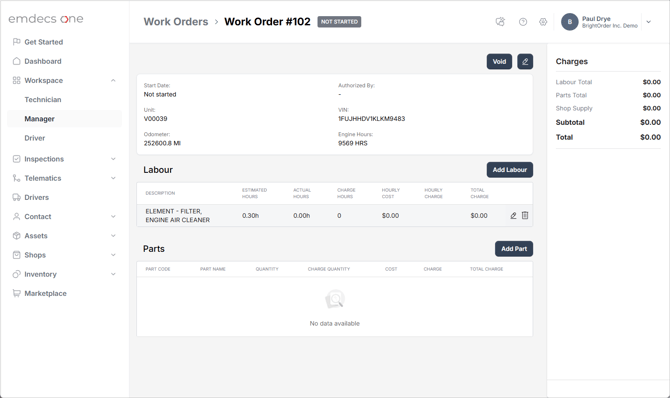The image size is (670, 398).
Task: Click the Void button
Action: tap(499, 62)
